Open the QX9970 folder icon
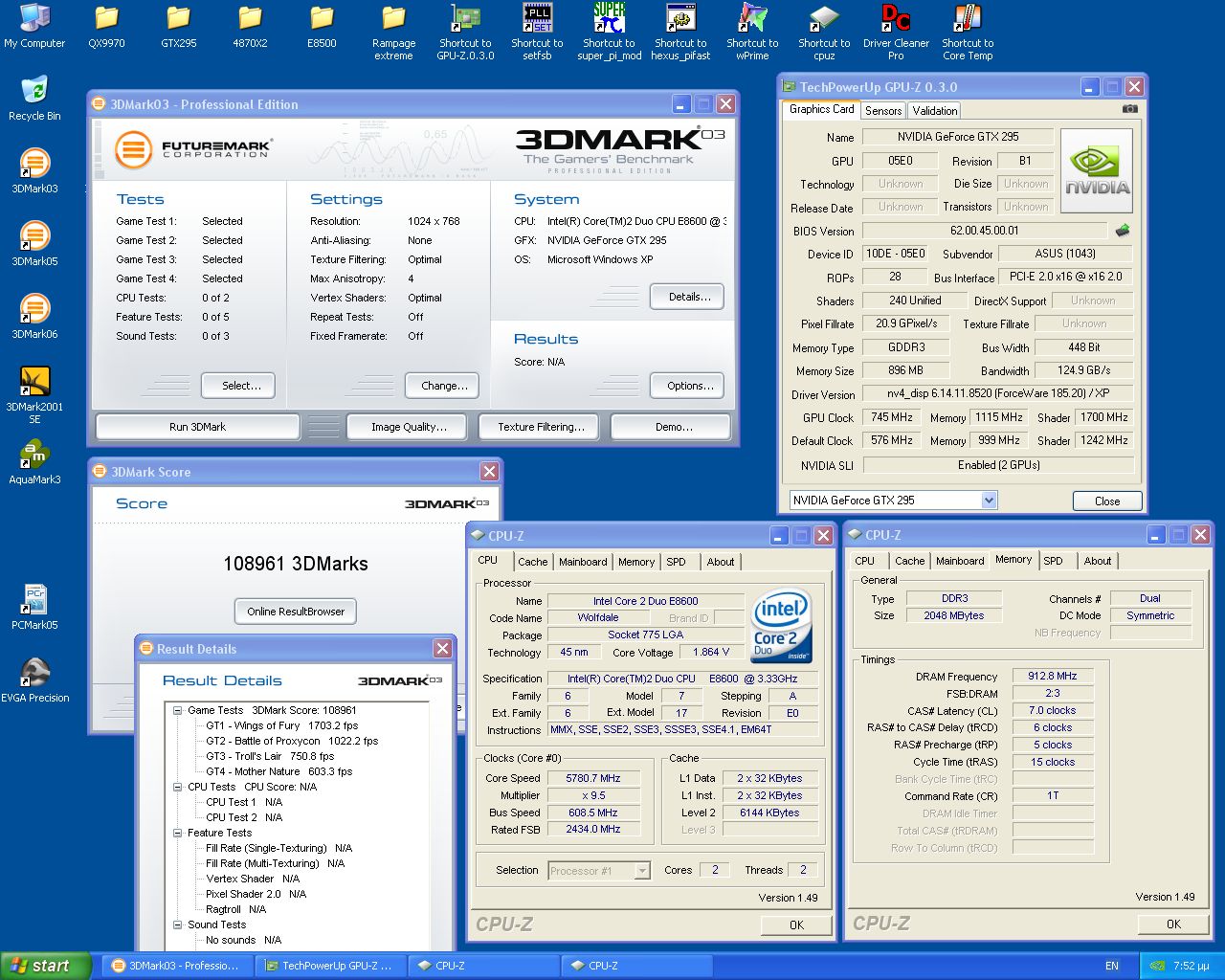1225x980 pixels. [x=106, y=27]
